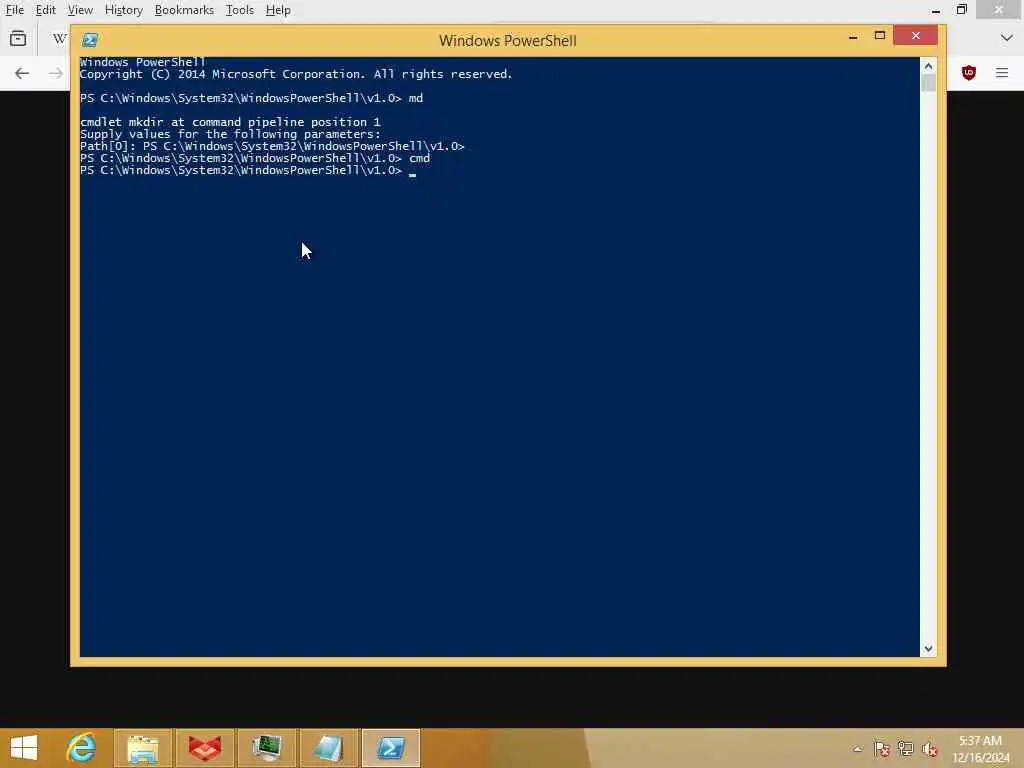The width and height of the screenshot is (1024, 768).
Task: Open the Bookmarks menu
Action: 184,10
